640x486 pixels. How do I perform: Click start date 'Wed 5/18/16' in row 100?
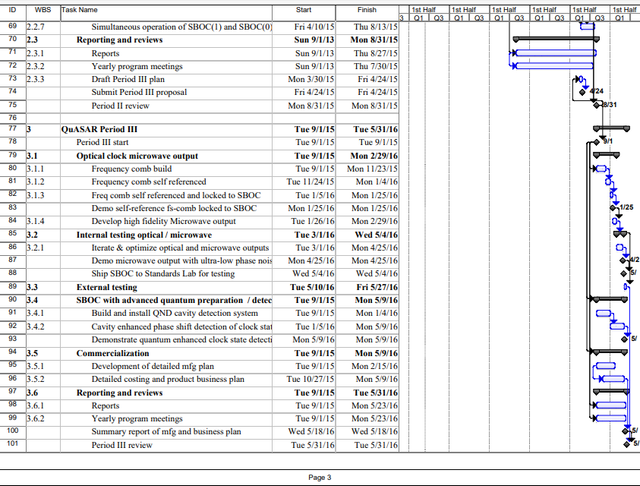tap(311, 432)
